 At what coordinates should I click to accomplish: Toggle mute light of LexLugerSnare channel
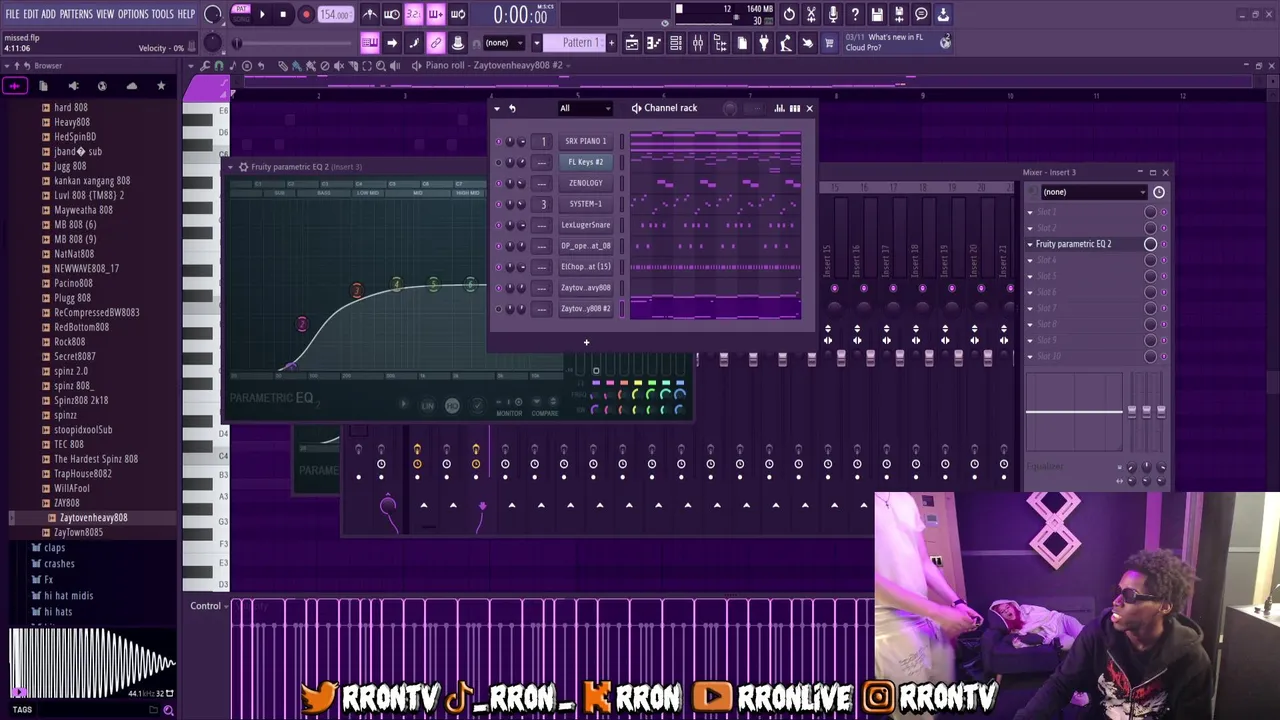499,225
